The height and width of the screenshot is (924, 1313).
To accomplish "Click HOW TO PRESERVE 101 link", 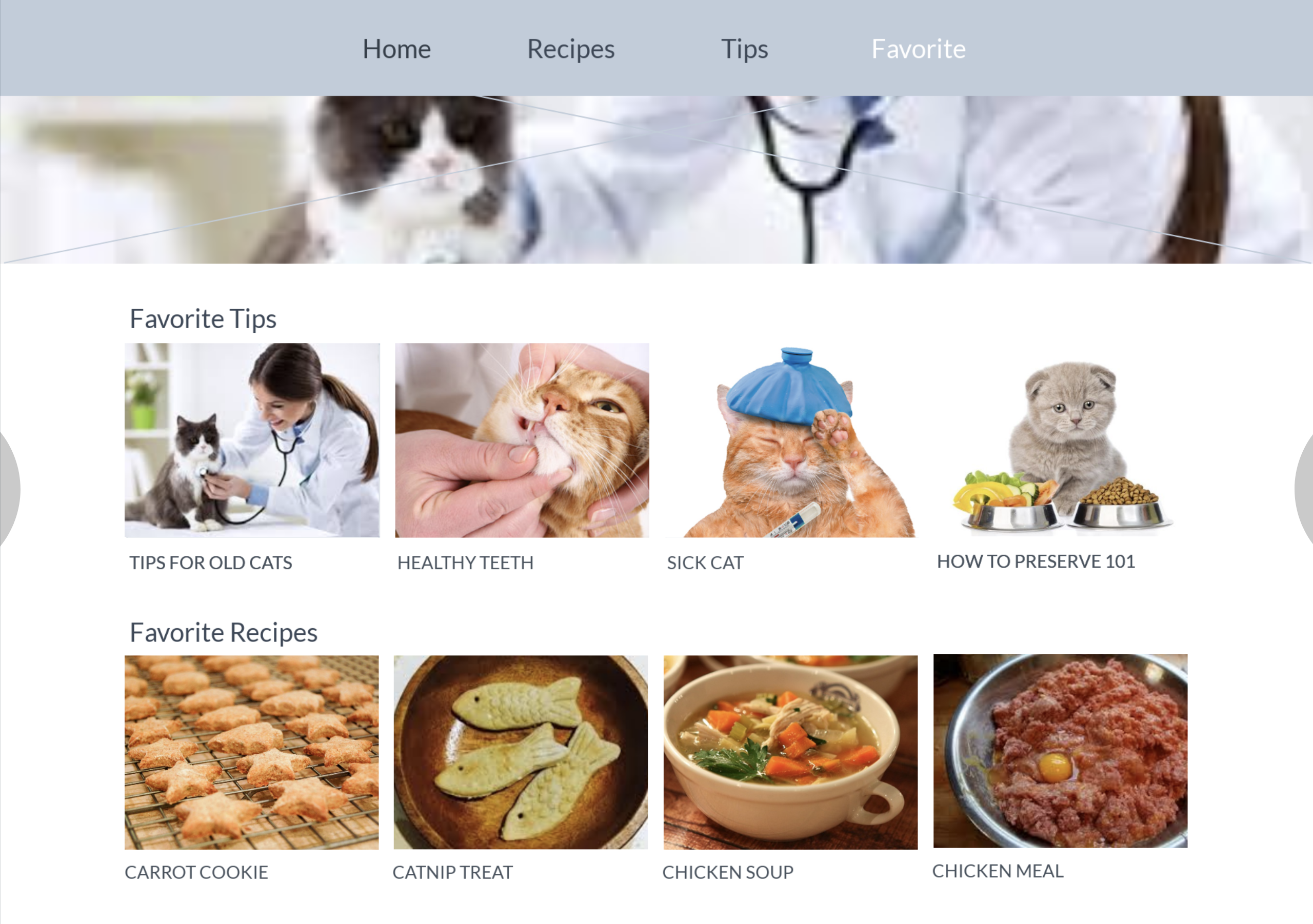I will point(1036,561).
